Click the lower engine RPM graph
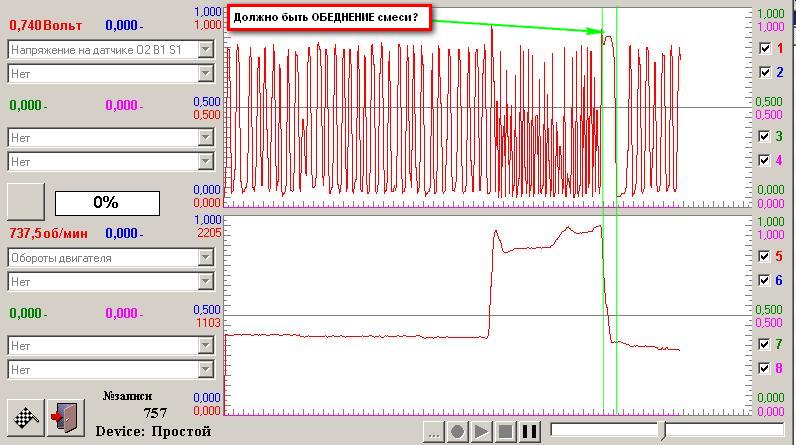The height and width of the screenshot is (445, 796). click(487, 315)
